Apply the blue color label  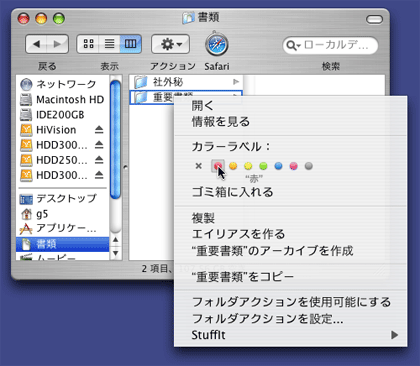(278, 166)
